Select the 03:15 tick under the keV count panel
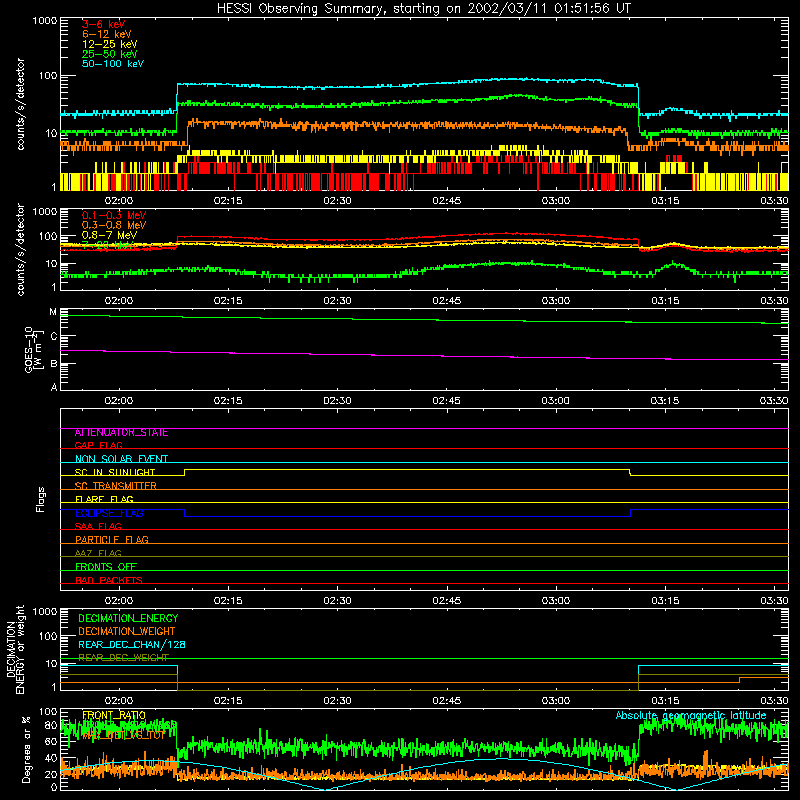 tap(665, 201)
